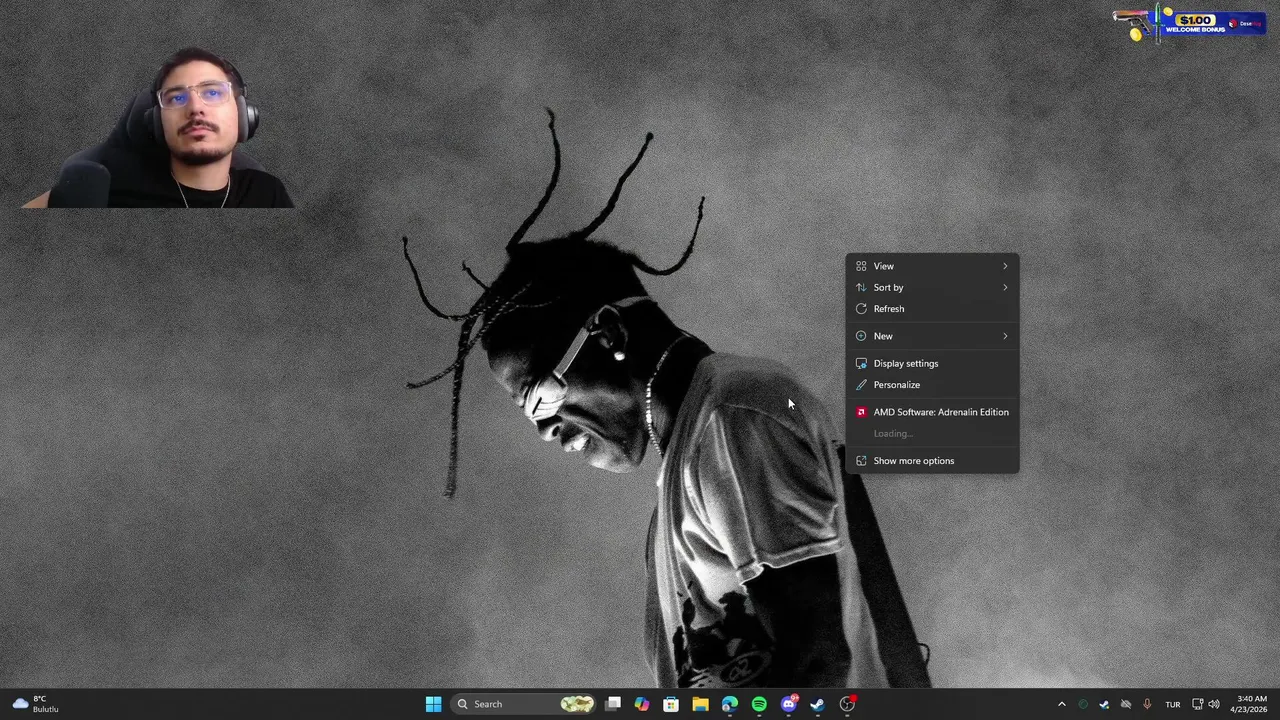Open the Windows Start menu
This screenshot has width=1280, height=720.
(433, 704)
